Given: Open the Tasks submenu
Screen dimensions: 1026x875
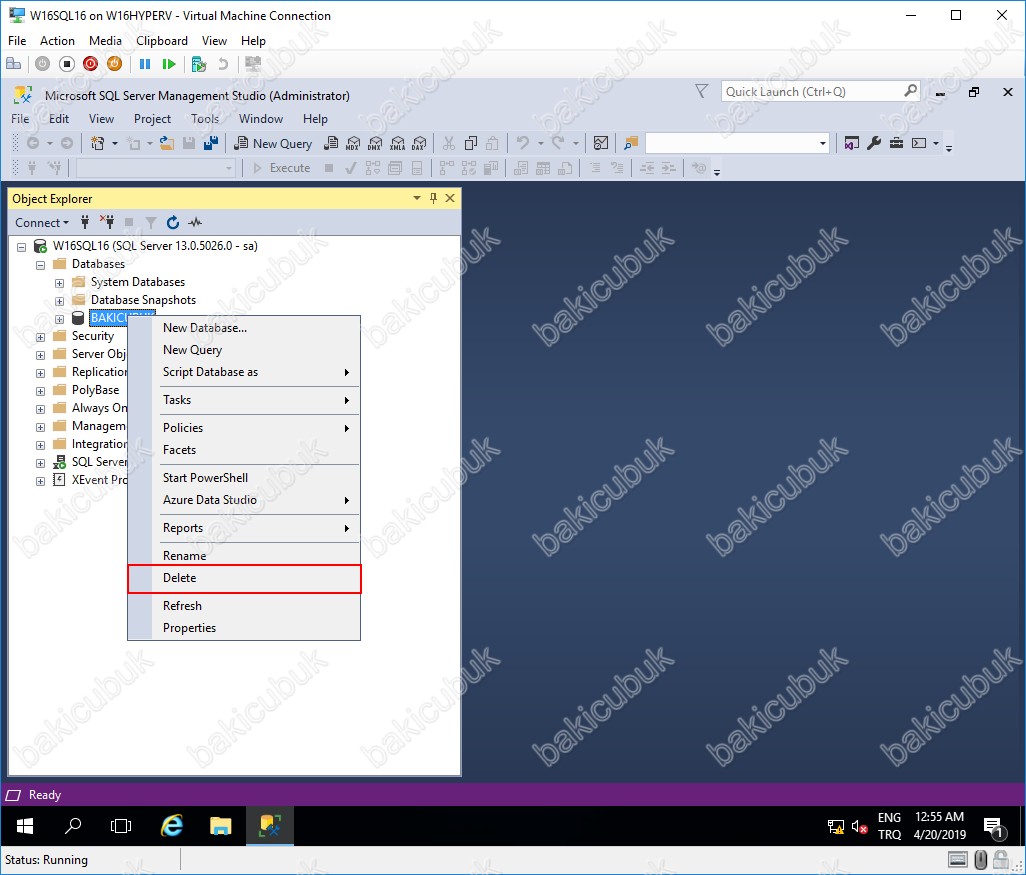Looking at the screenshot, I should point(244,400).
